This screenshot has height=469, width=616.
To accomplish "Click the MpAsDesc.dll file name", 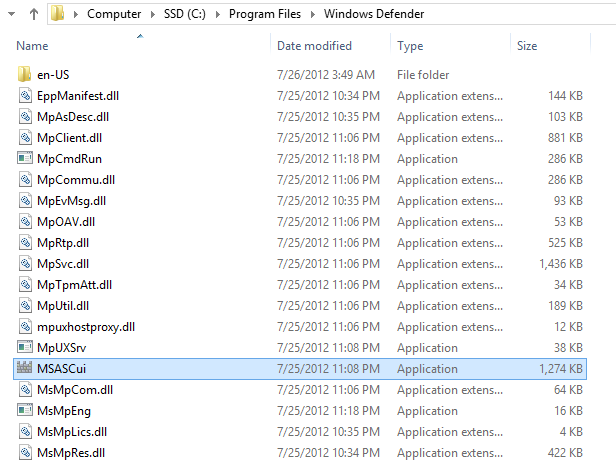I will click(x=73, y=117).
